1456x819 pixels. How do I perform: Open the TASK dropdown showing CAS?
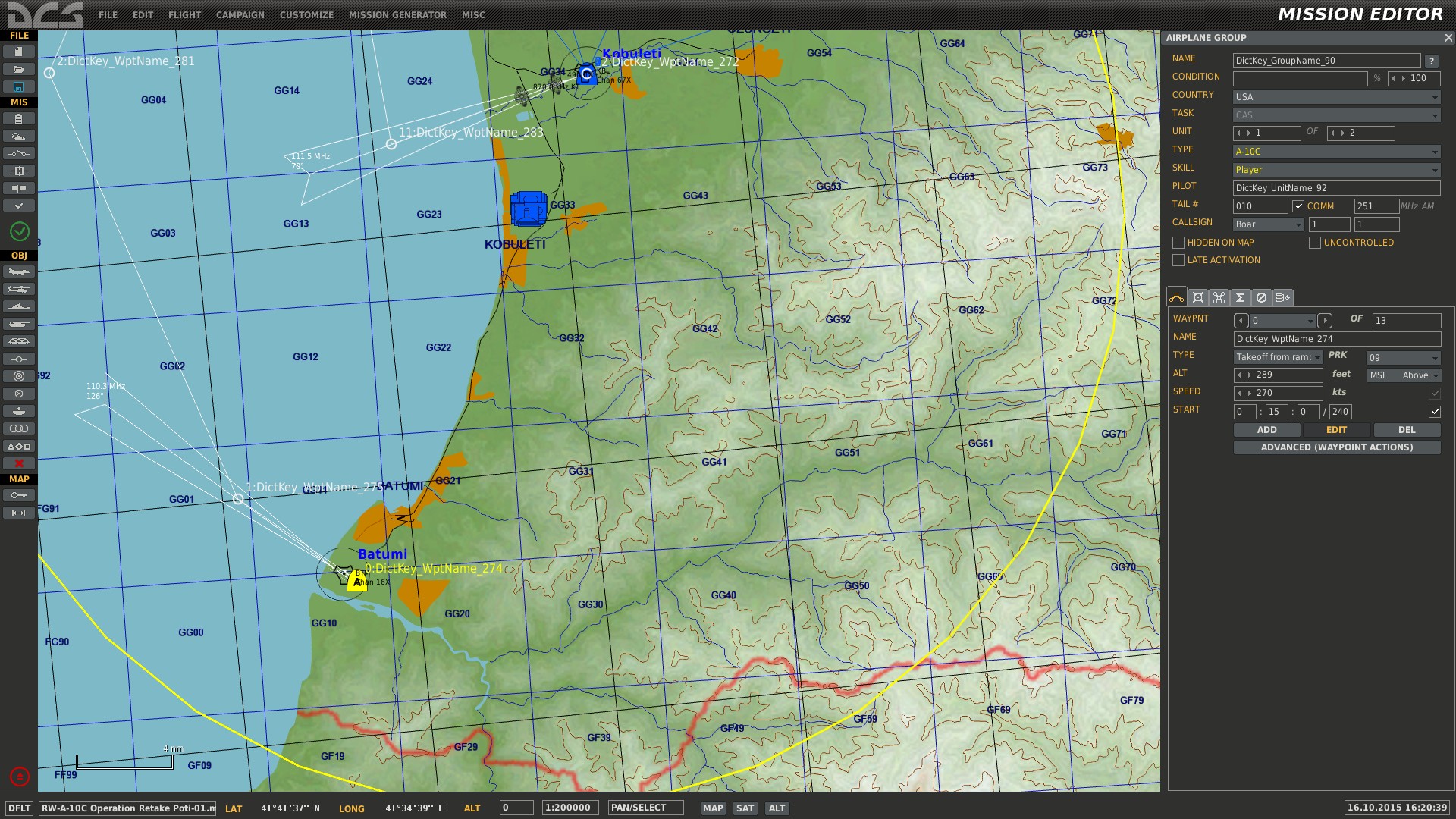(1336, 115)
